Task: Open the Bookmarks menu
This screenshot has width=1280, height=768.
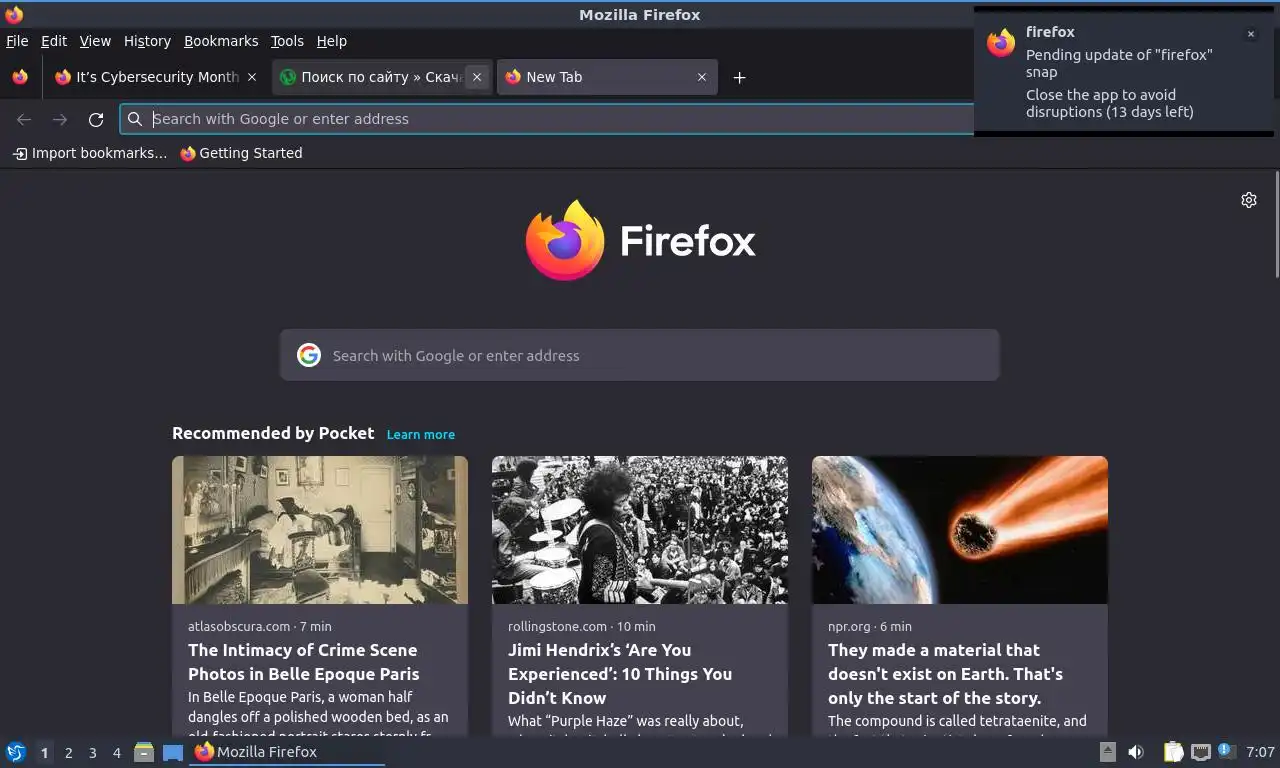Action: coord(221,41)
